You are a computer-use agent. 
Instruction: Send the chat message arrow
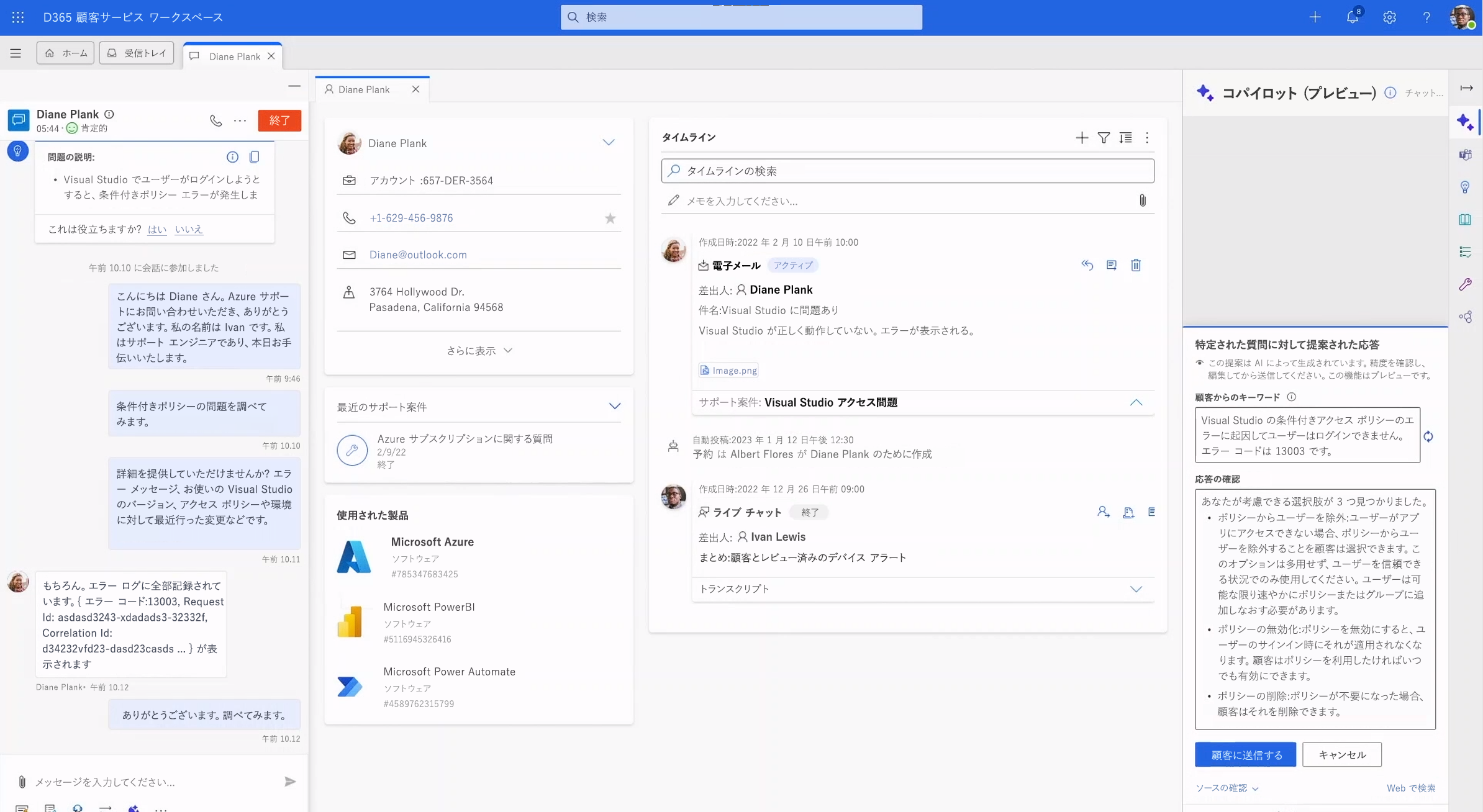click(290, 782)
